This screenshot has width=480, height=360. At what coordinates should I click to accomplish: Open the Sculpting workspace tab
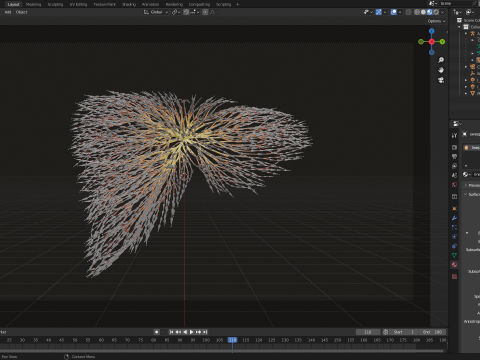click(x=55, y=4)
